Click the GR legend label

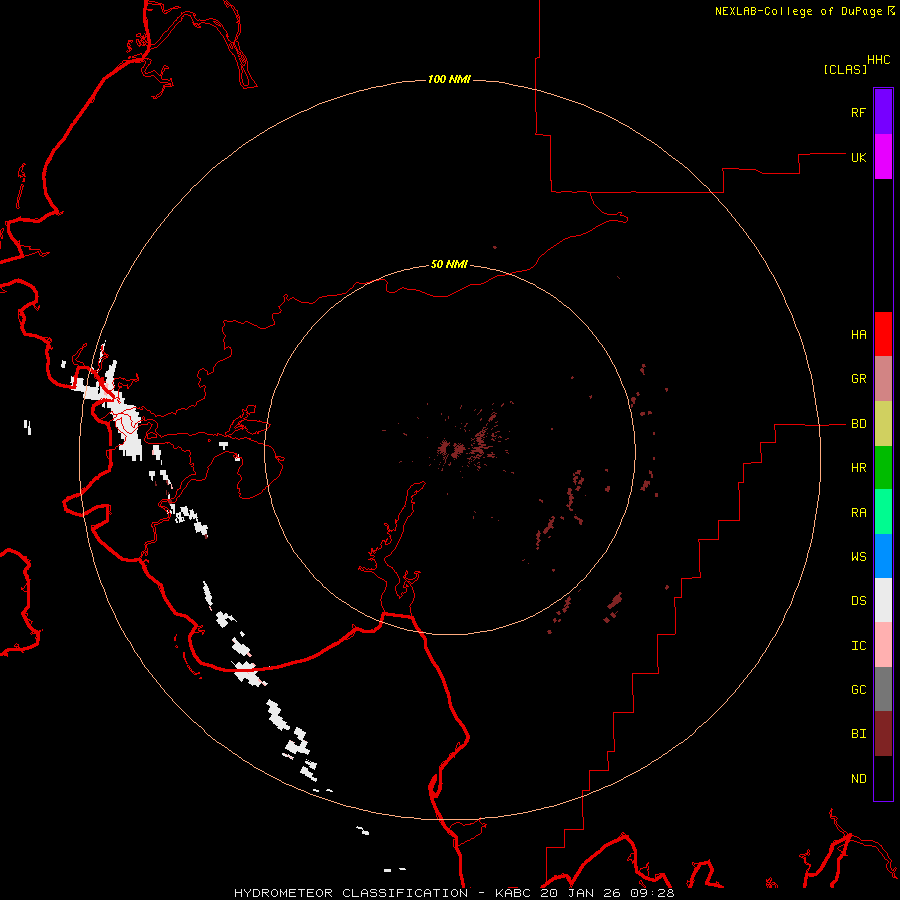click(858, 379)
